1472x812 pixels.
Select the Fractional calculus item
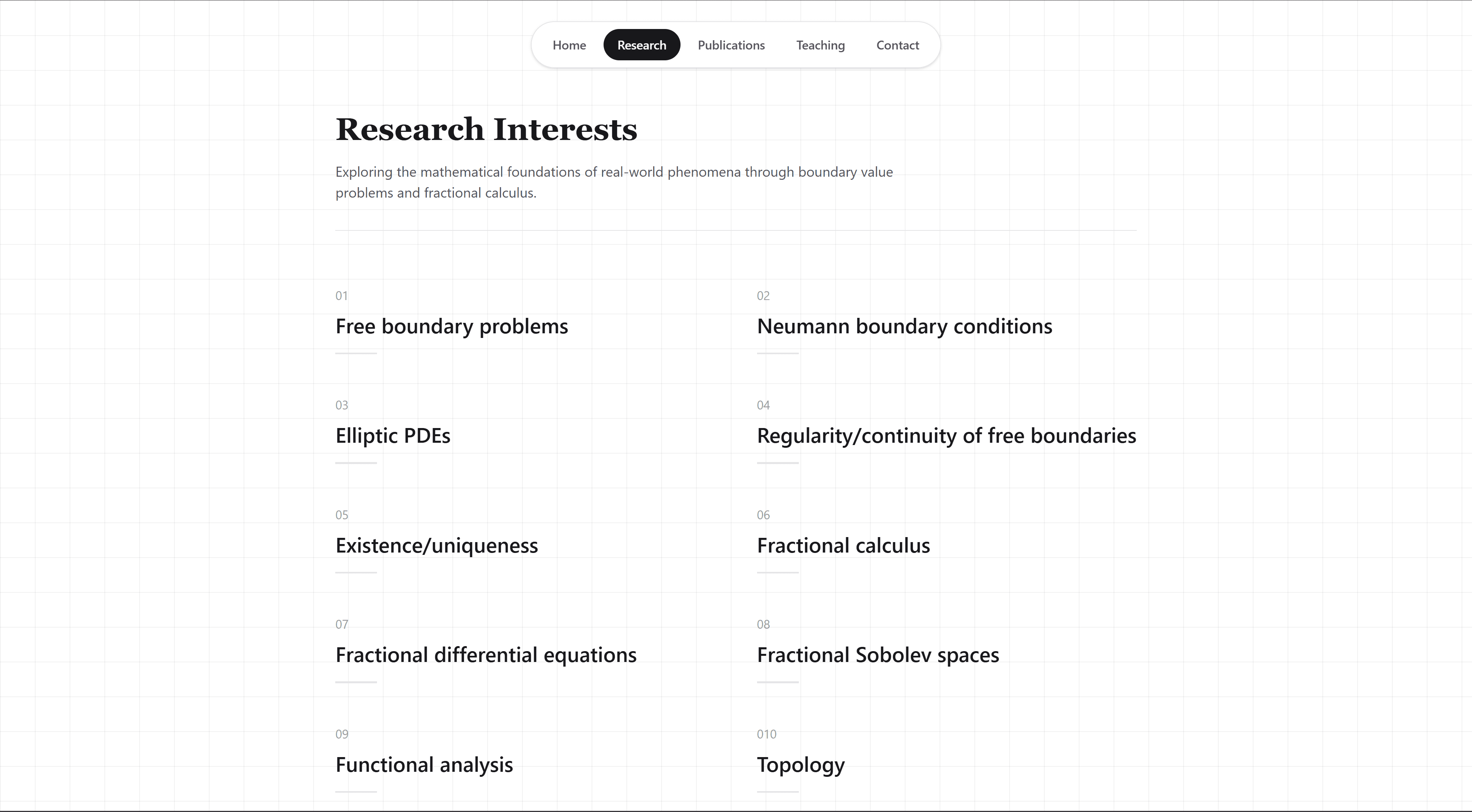pyautogui.click(x=843, y=545)
